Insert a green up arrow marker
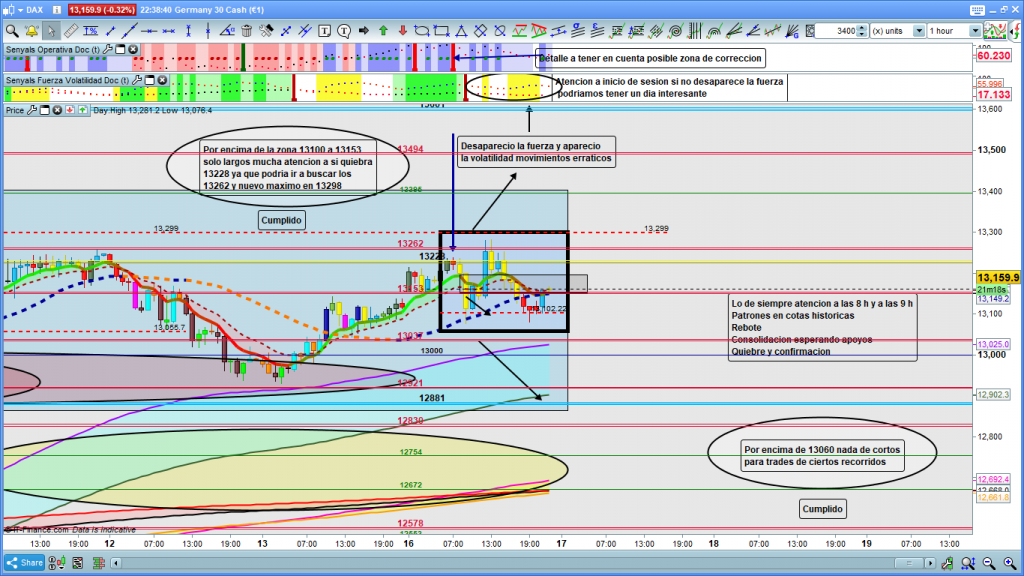This screenshot has width=1024, height=576. pos(383,30)
